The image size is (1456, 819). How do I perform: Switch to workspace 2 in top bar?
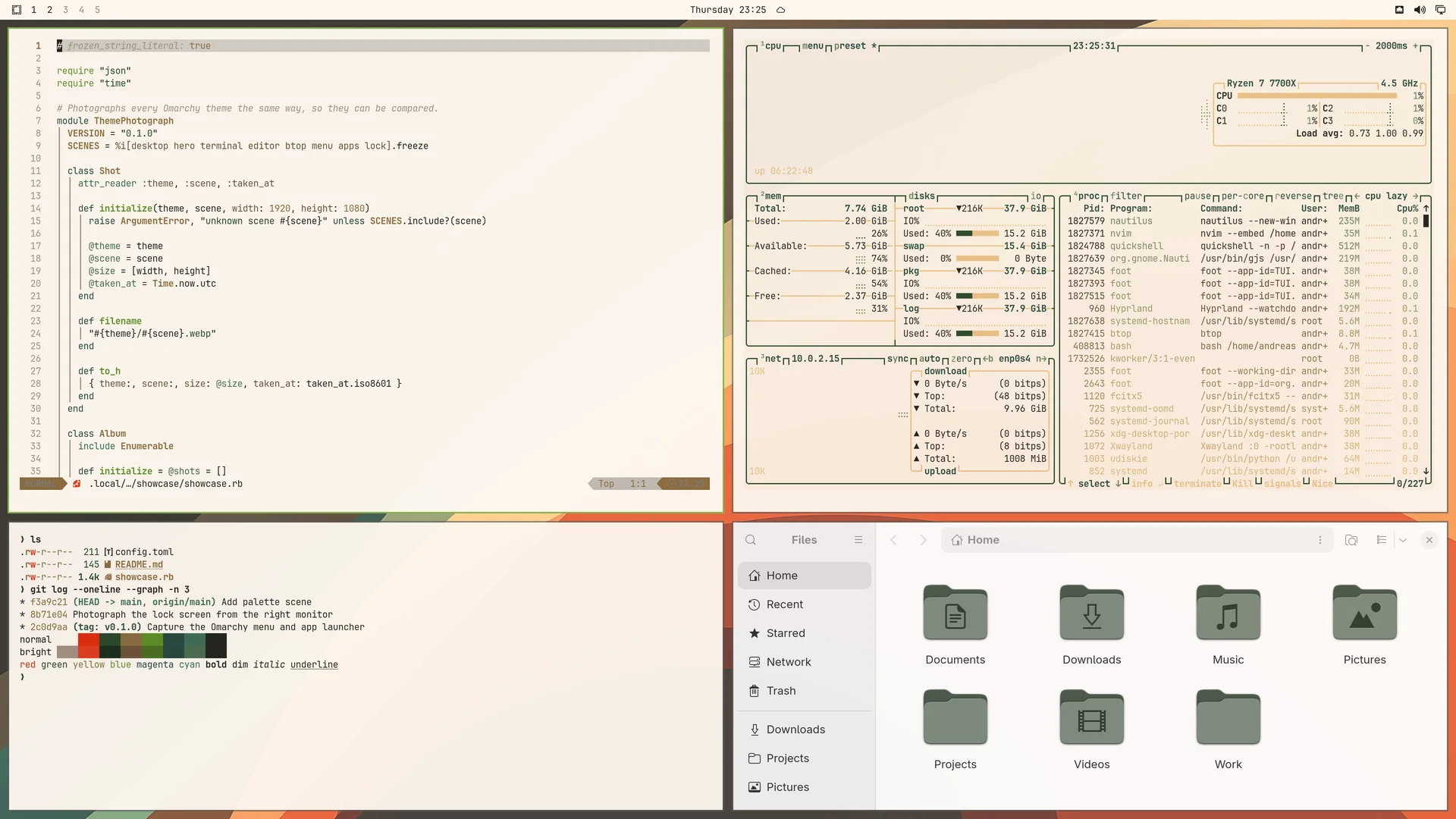point(49,10)
